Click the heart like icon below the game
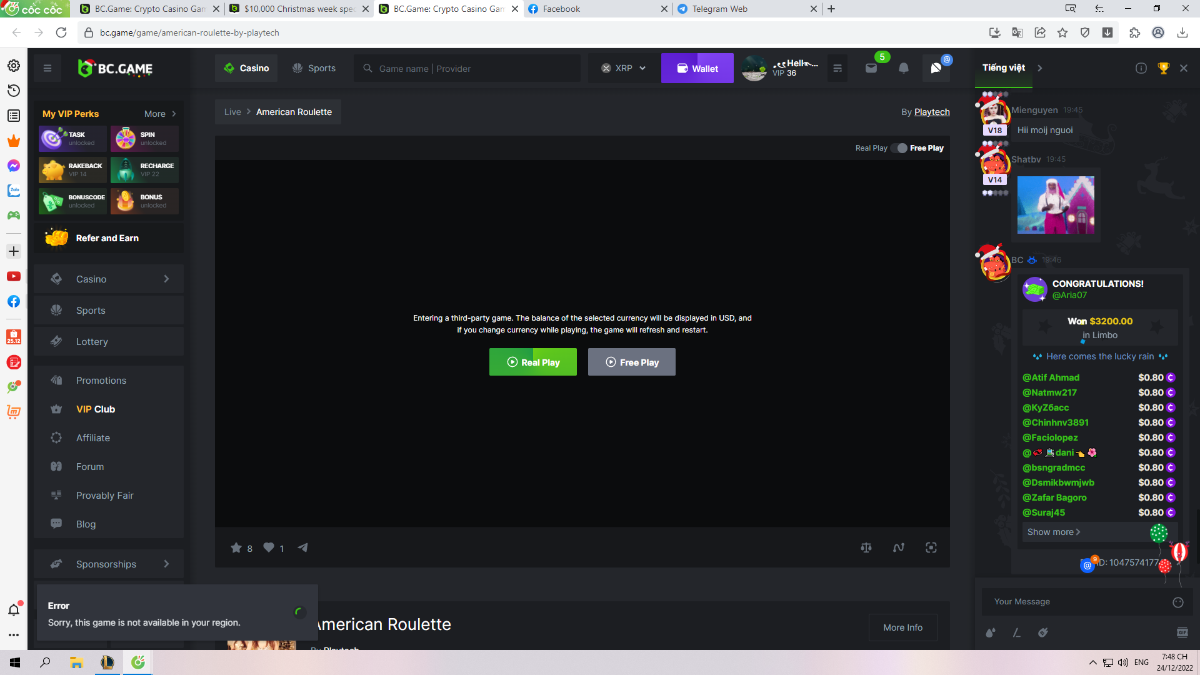The image size is (1200, 675). [x=268, y=548]
